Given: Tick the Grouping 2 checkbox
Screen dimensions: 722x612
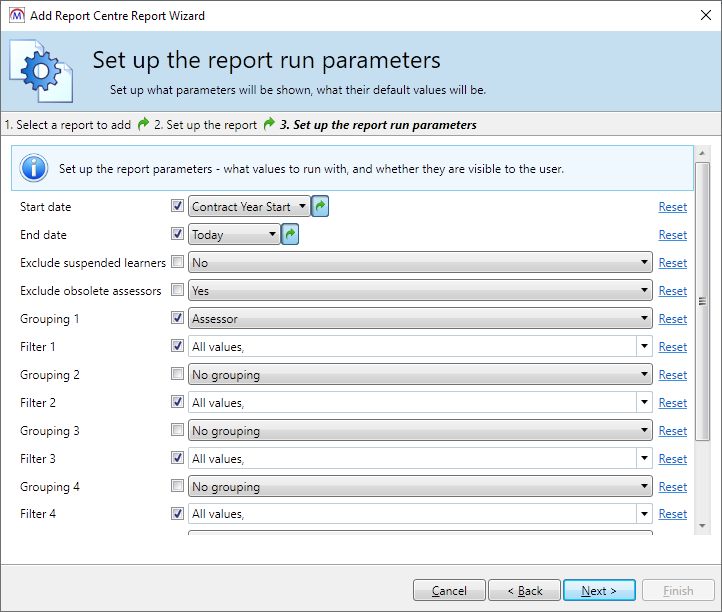Looking at the screenshot, I should click(x=177, y=375).
